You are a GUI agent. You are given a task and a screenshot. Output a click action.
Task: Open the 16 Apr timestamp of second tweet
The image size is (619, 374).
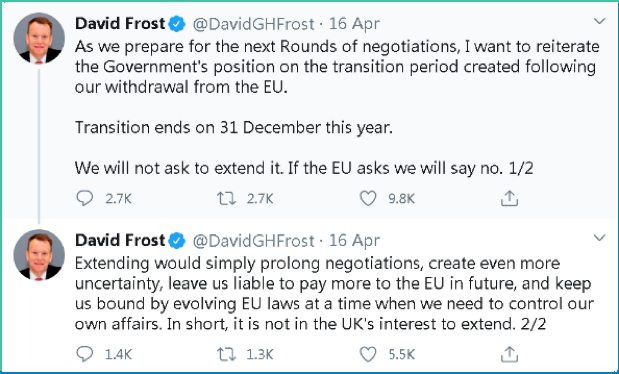click(354, 241)
